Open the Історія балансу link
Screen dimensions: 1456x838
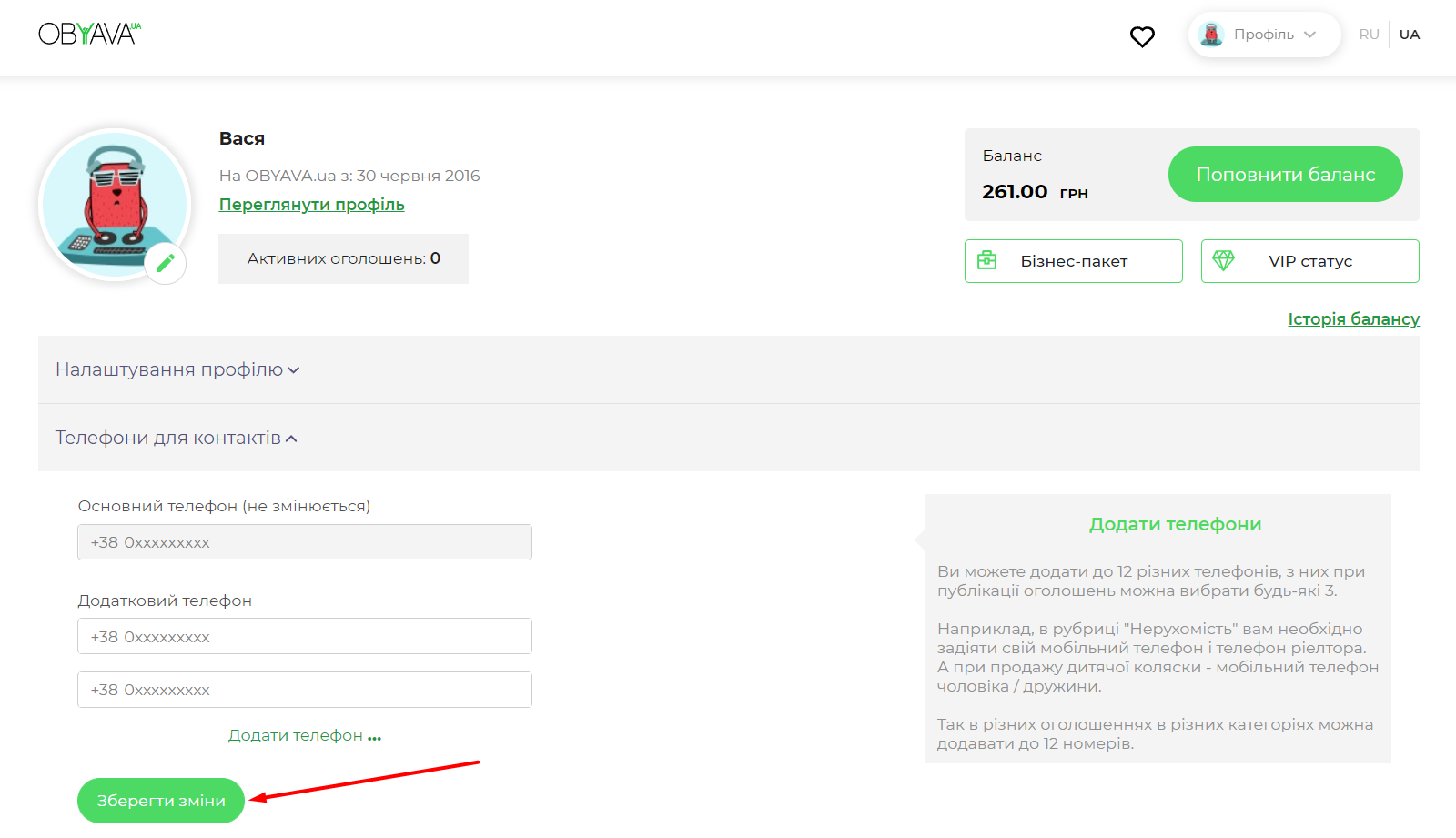coord(1353,319)
